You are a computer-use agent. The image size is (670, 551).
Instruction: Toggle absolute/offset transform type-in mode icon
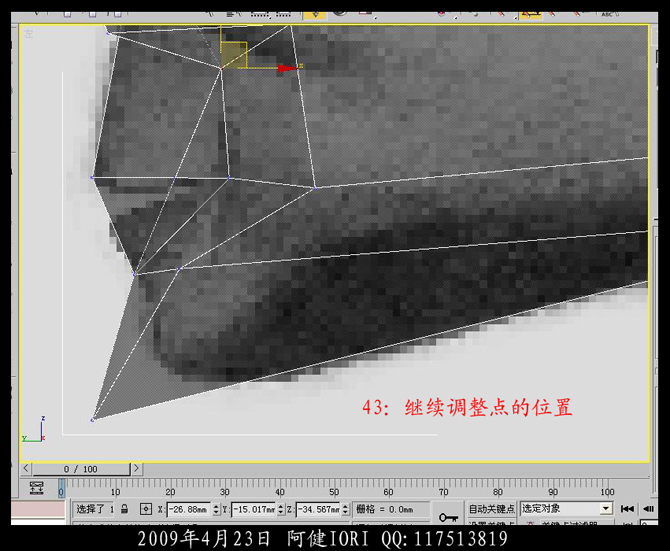[x=146, y=509]
